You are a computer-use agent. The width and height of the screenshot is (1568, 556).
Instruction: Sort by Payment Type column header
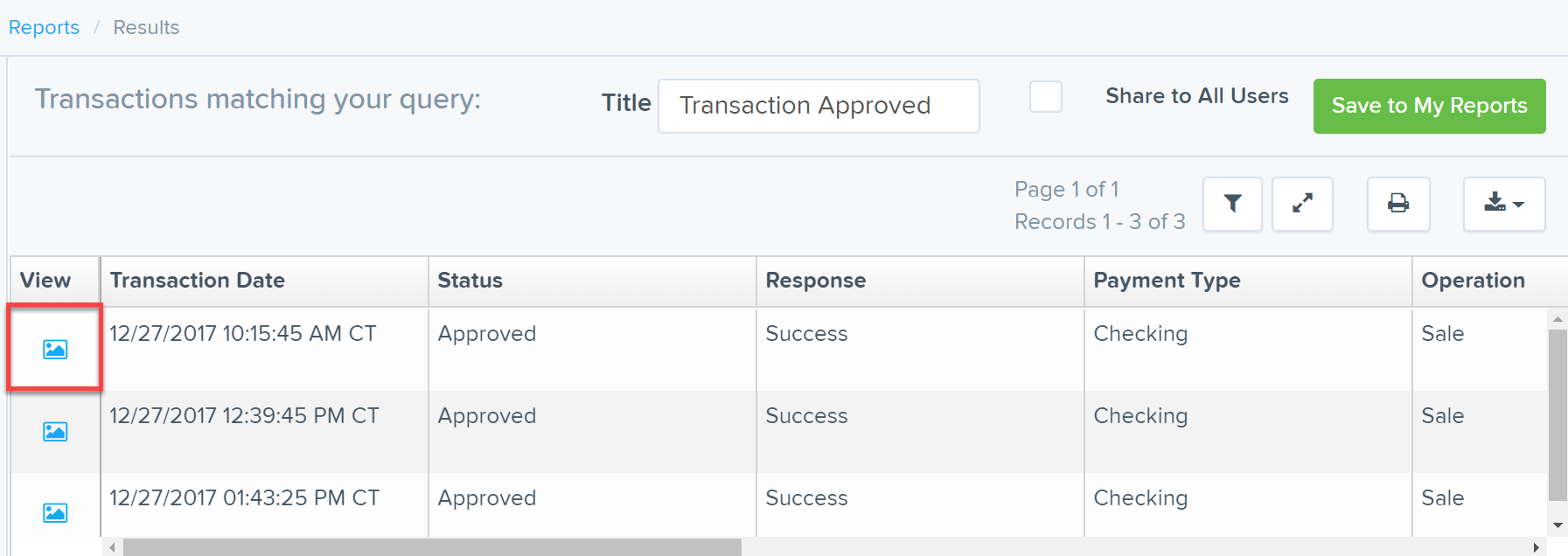tap(1167, 281)
